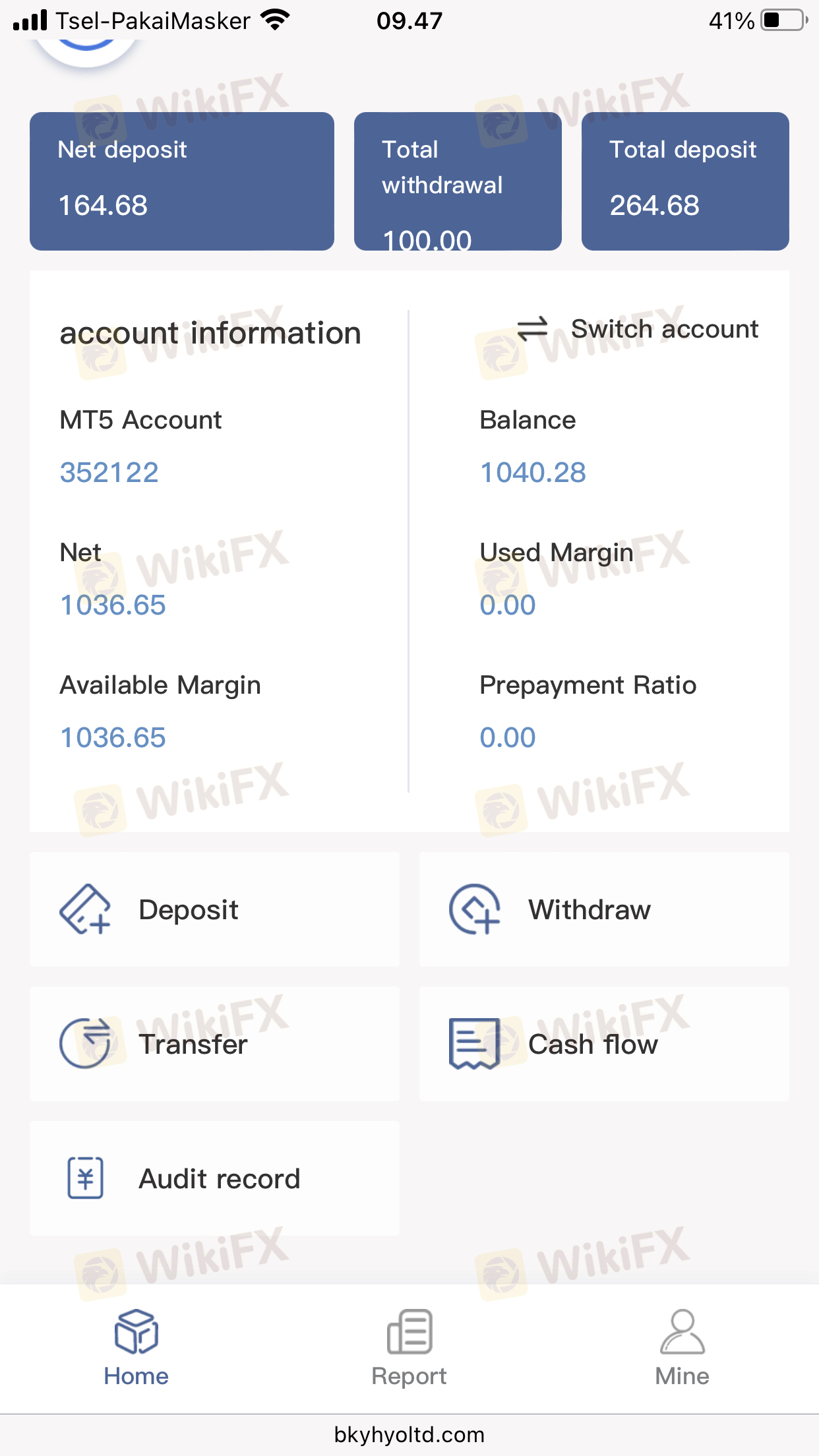The image size is (819, 1456).
Task: Tap the bkyhyoltd.com address bar
Action: [x=409, y=1435]
